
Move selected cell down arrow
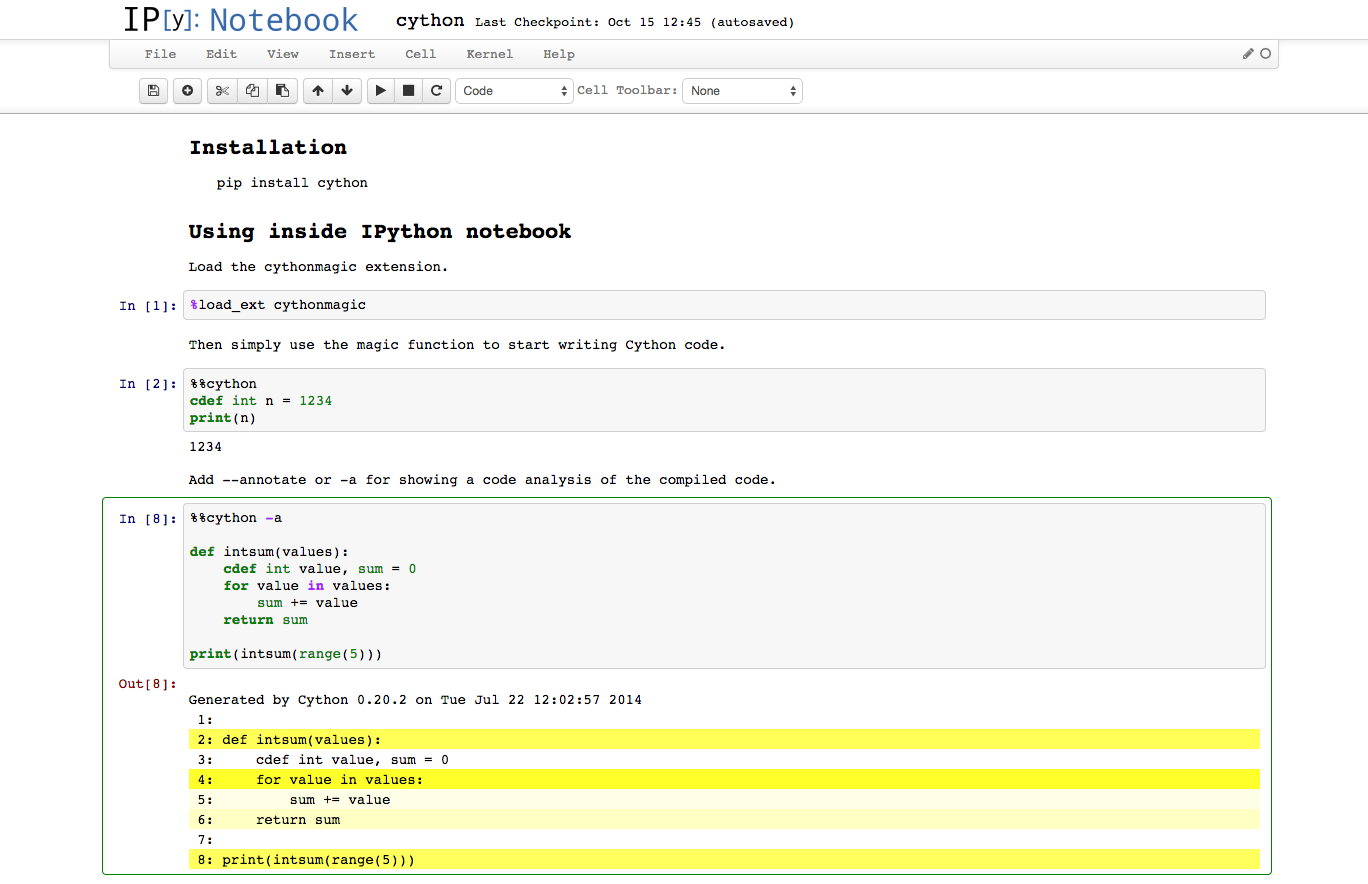point(347,91)
